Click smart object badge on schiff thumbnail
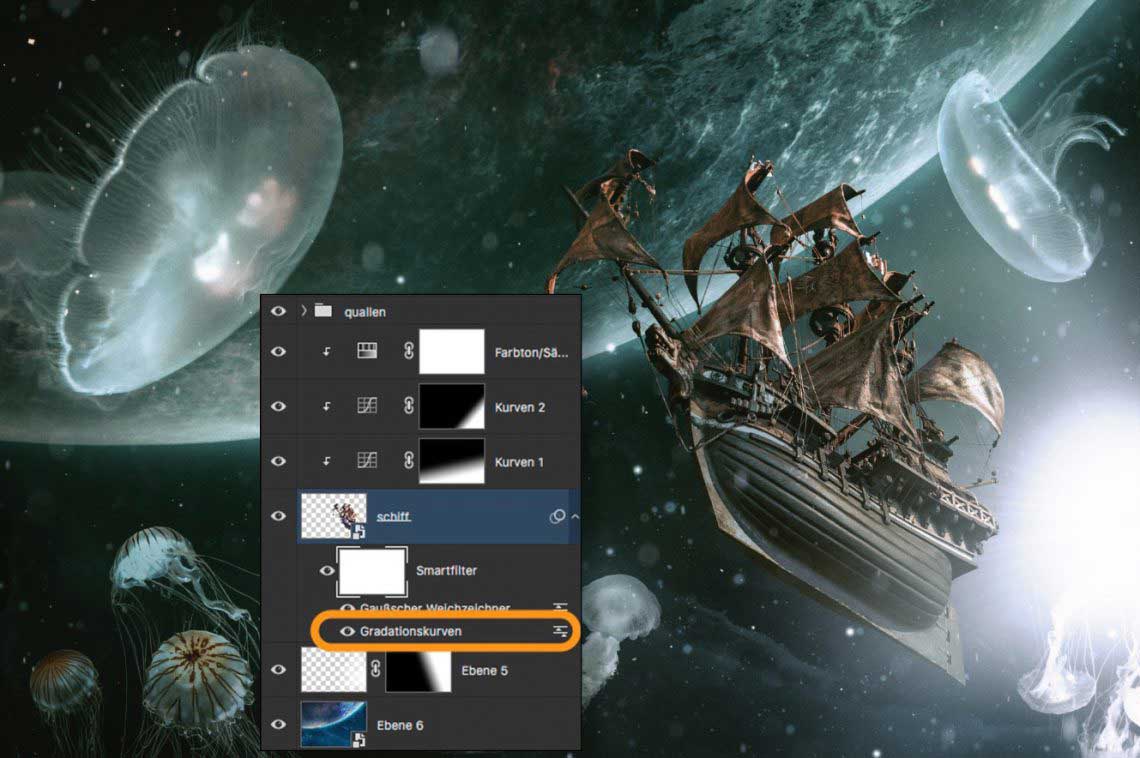Image resolution: width=1140 pixels, height=758 pixels. click(x=358, y=533)
